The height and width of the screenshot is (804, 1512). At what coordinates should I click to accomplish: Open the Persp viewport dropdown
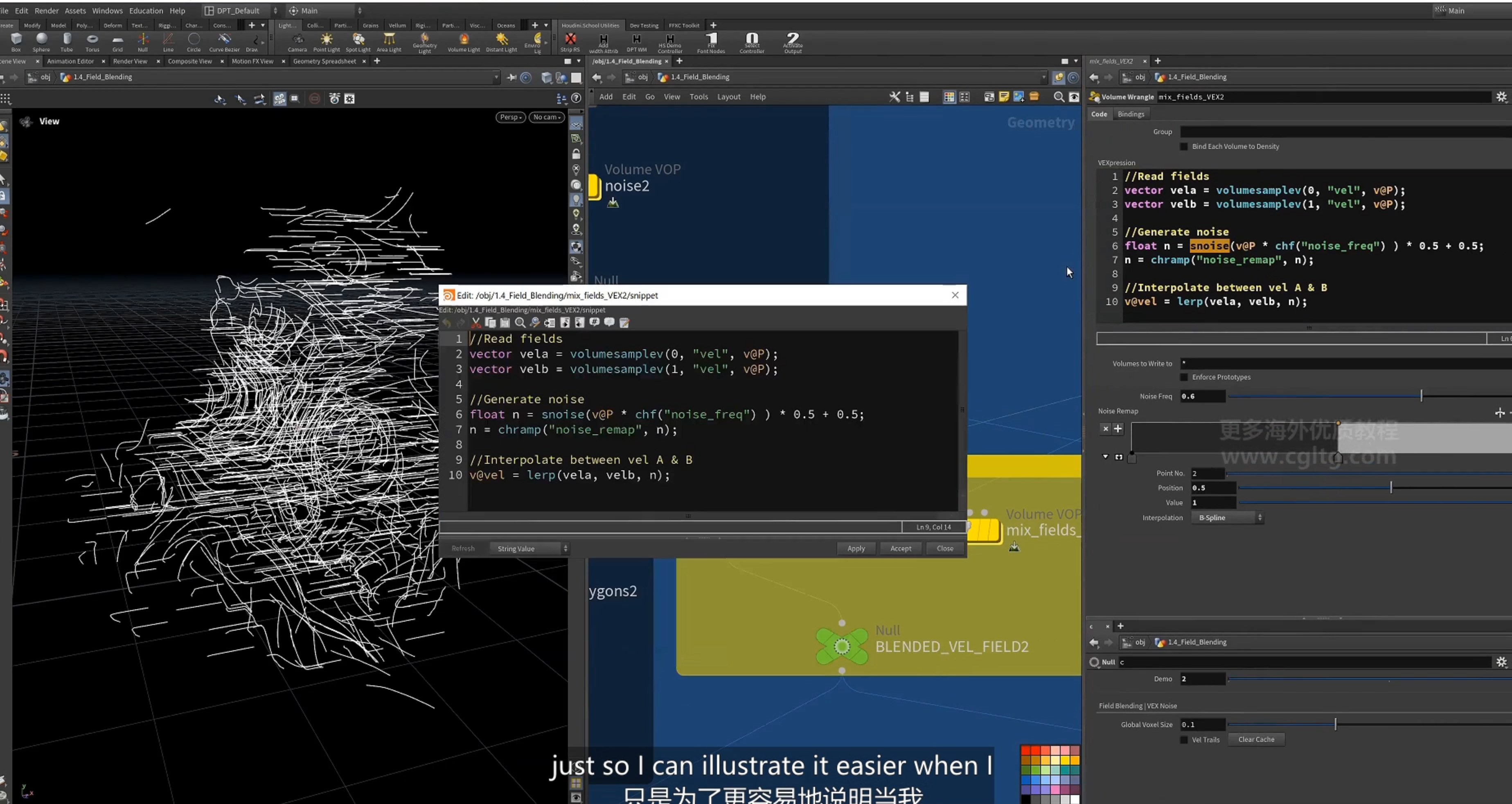510,117
